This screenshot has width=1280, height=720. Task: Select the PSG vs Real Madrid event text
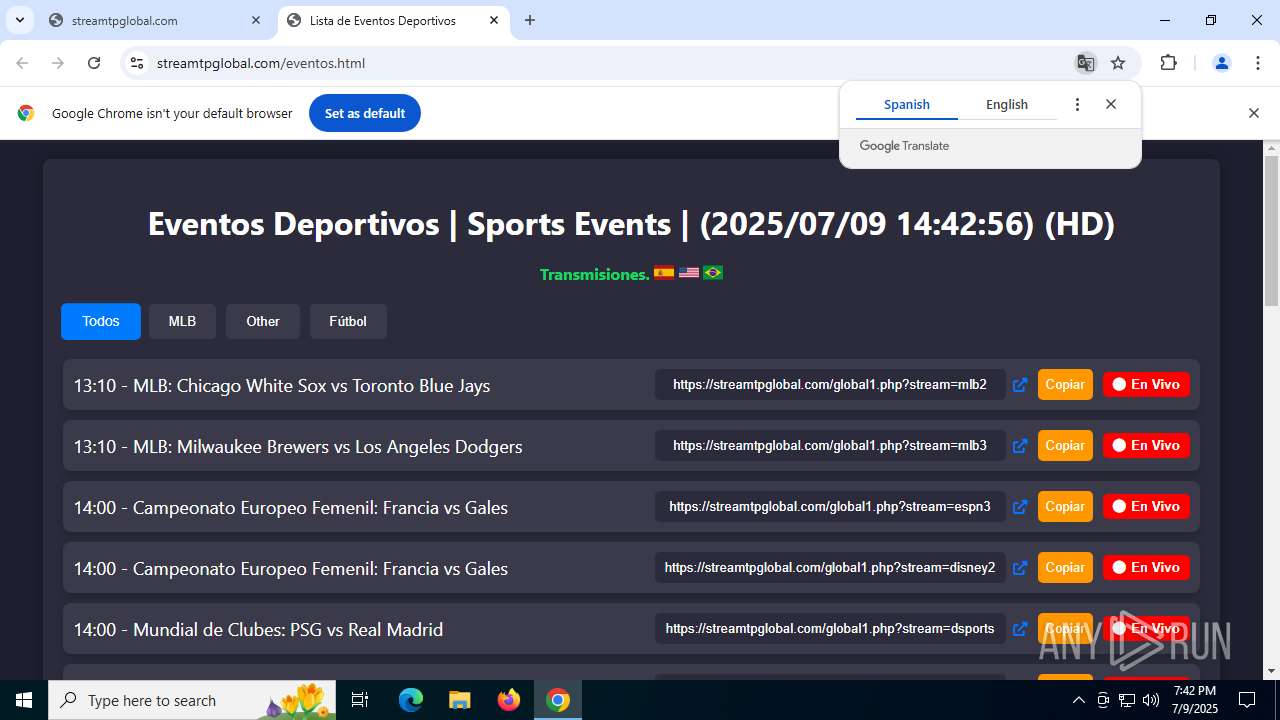pos(258,630)
